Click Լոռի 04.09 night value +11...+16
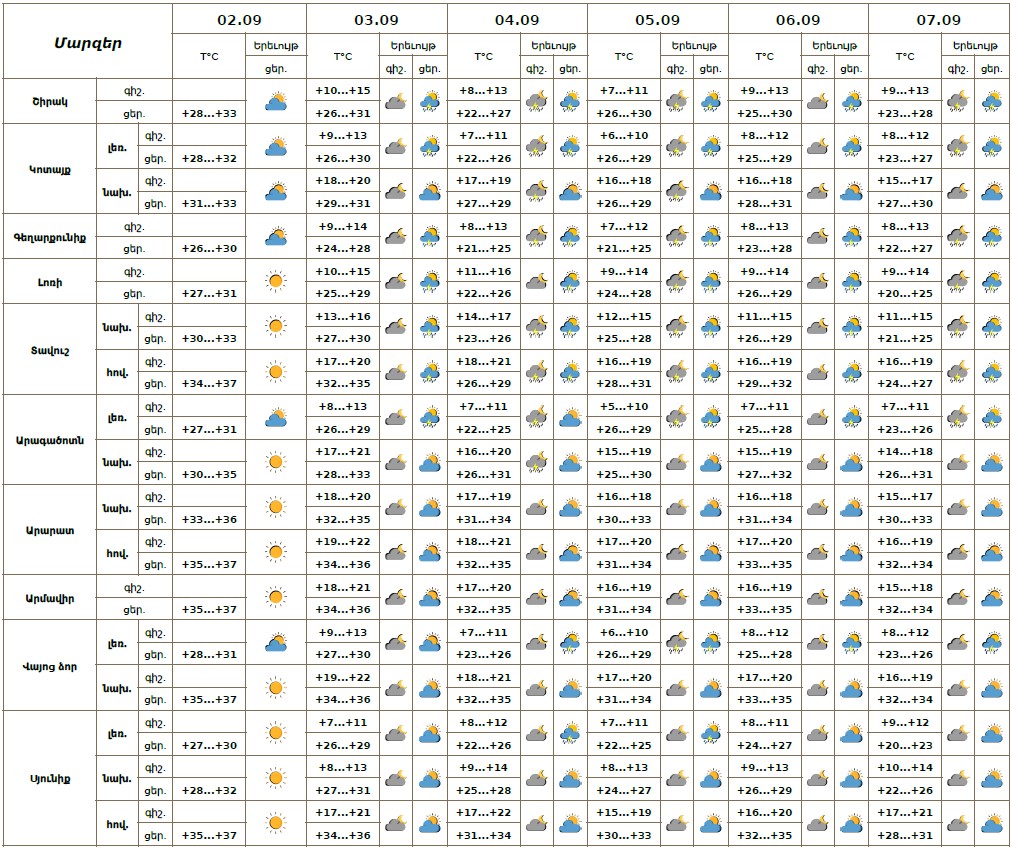This screenshot has width=1012, height=849. click(x=483, y=272)
